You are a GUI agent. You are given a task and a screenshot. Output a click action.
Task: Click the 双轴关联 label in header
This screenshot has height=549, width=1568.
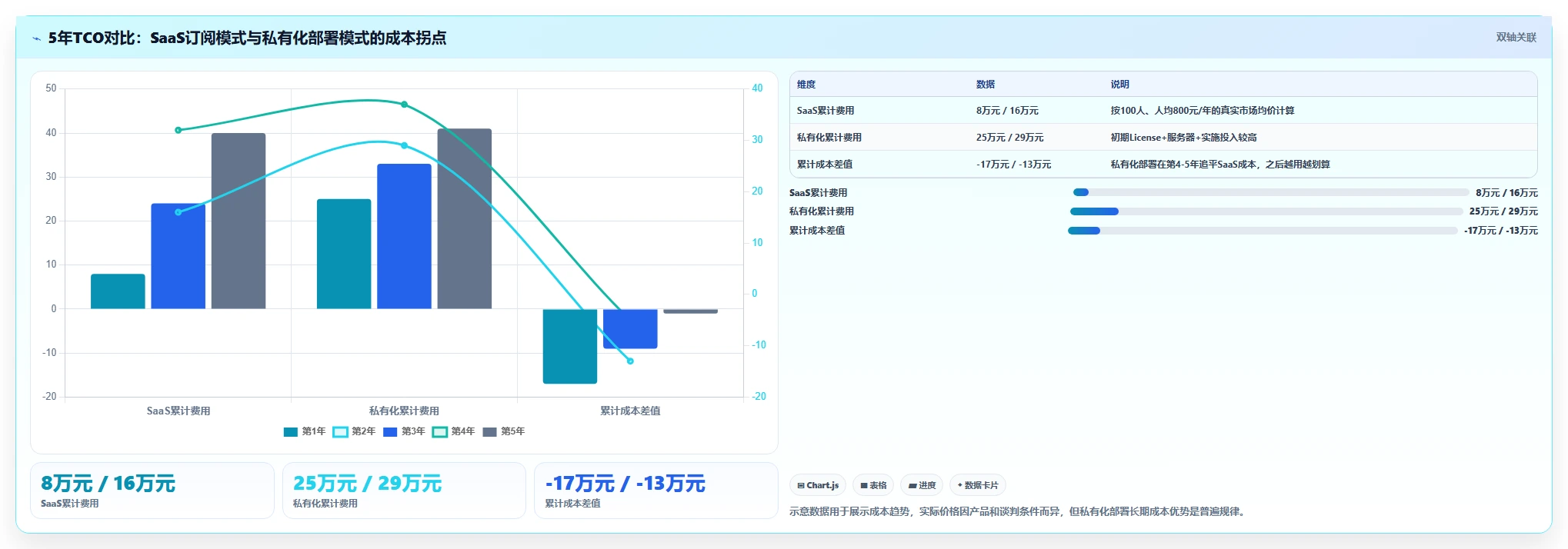[1516, 38]
